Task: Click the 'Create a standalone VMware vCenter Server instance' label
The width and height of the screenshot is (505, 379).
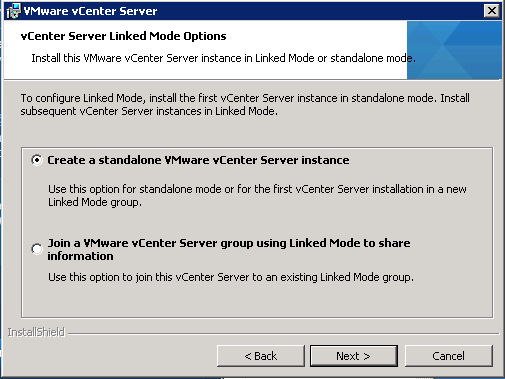Action: click(x=198, y=160)
